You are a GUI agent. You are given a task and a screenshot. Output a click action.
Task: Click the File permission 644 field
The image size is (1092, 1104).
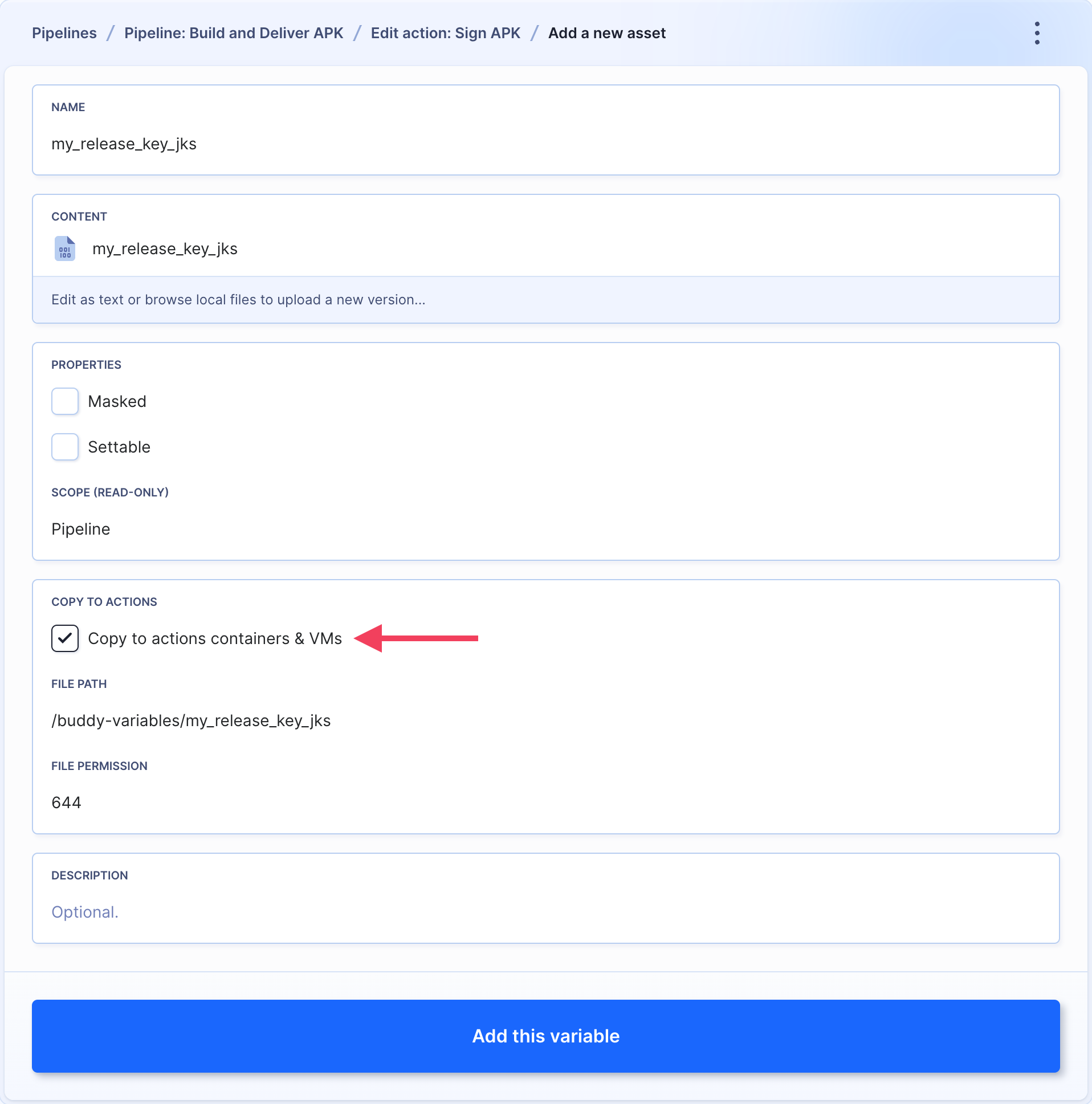click(x=545, y=803)
